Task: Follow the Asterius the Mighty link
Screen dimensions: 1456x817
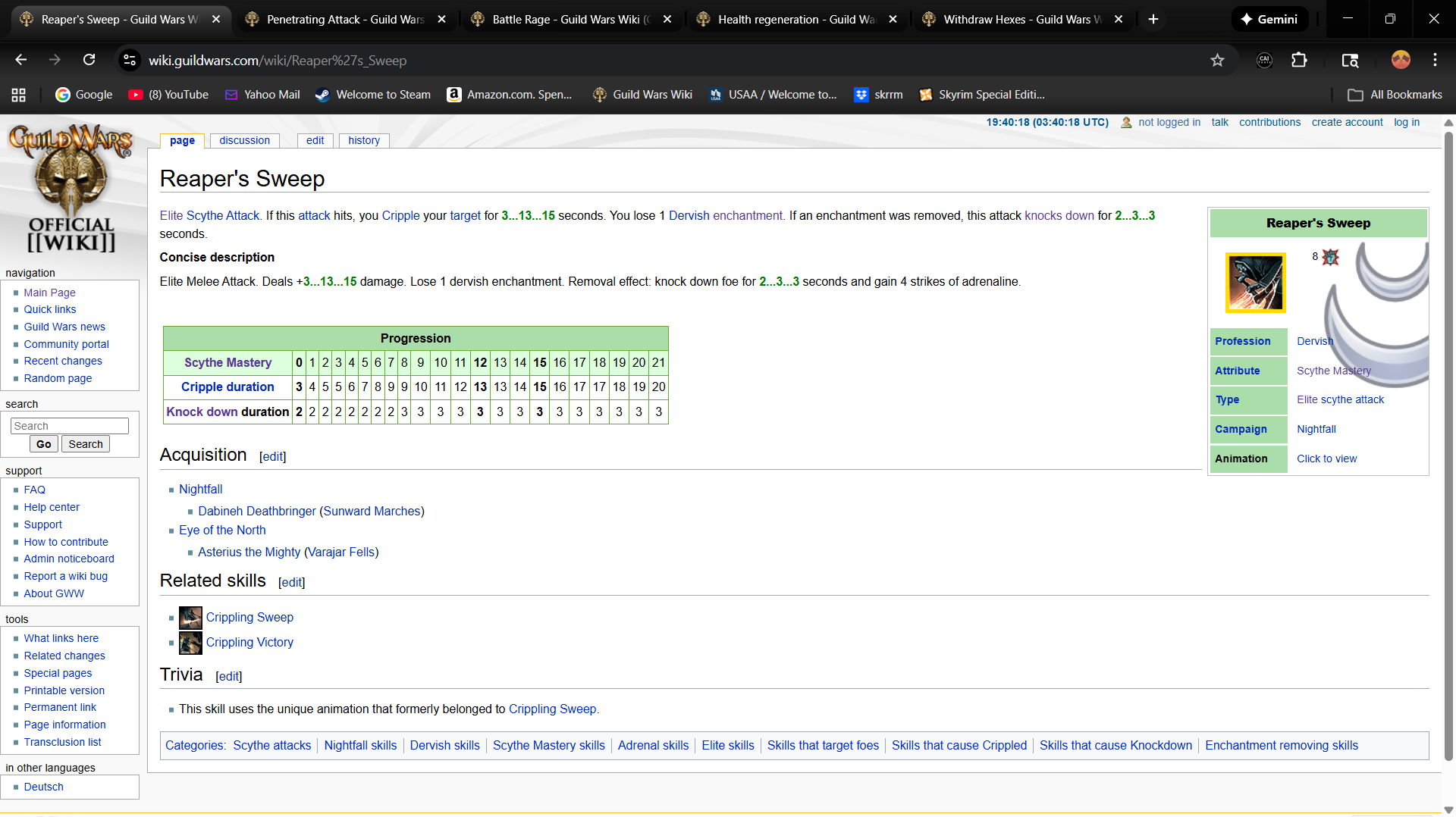Action: [x=249, y=552]
